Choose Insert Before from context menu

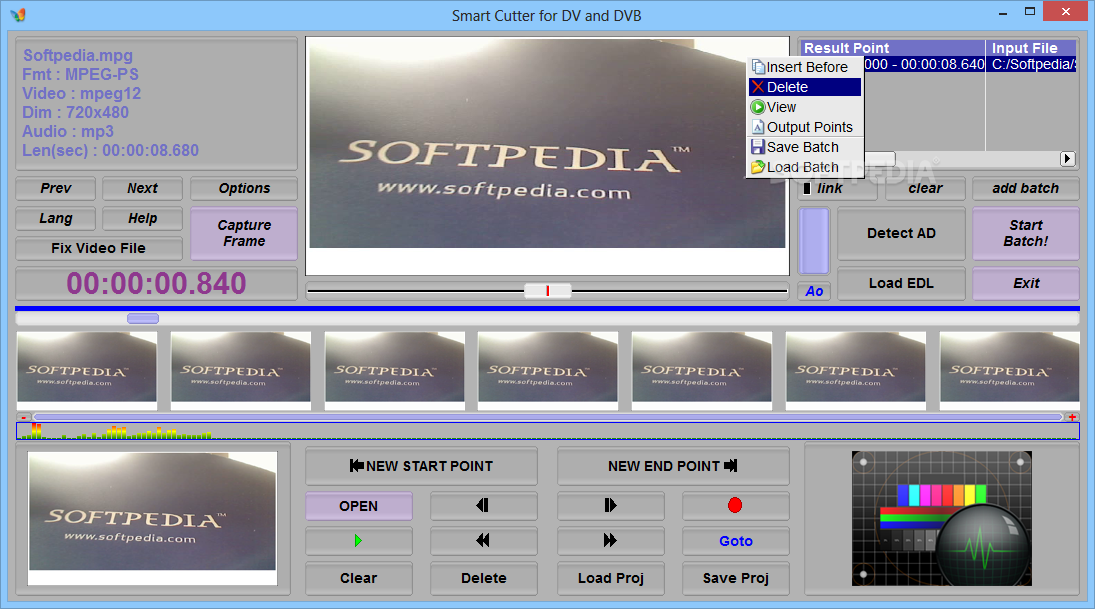point(805,67)
